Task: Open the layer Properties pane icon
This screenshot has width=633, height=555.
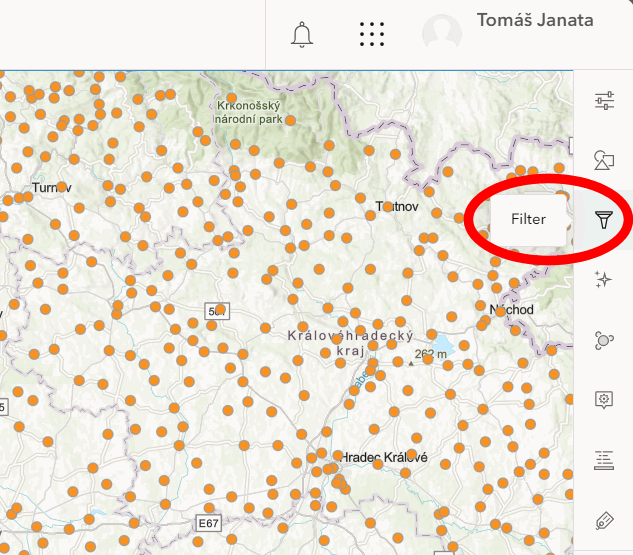Action: (x=604, y=100)
